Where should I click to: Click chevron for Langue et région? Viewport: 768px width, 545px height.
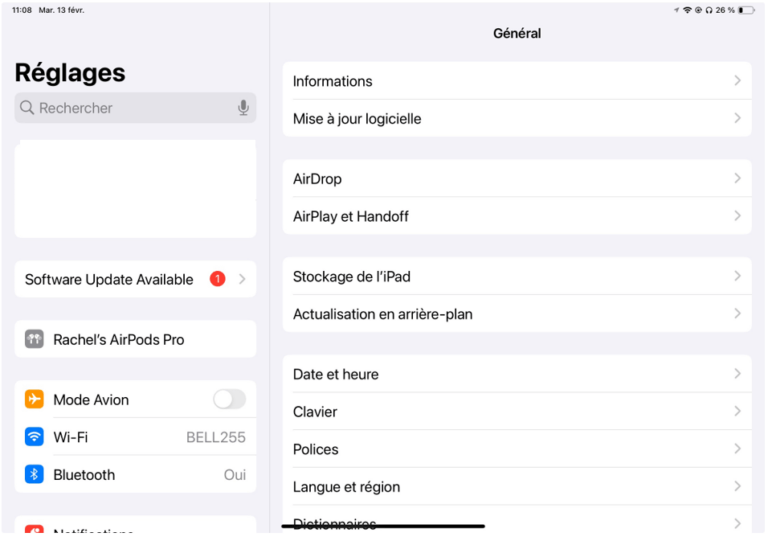(x=738, y=487)
